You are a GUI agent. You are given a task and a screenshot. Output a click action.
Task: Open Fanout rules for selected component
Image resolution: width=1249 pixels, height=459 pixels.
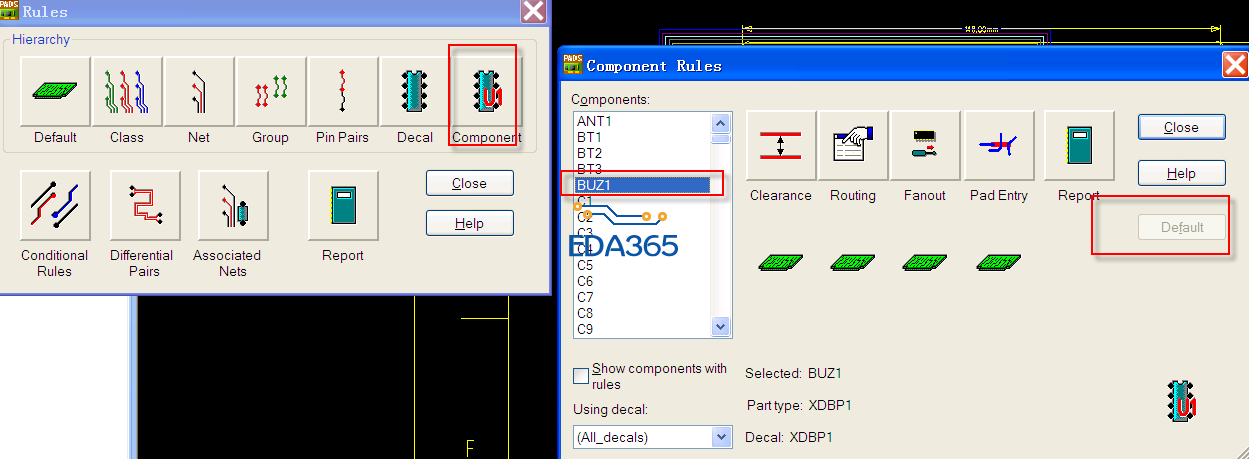pyautogui.click(x=925, y=145)
